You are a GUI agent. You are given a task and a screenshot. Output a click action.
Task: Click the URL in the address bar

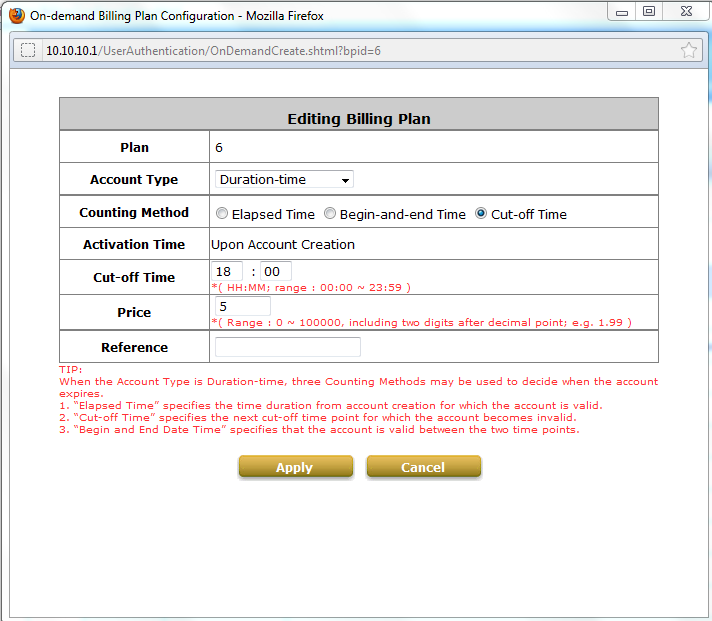(x=213, y=50)
